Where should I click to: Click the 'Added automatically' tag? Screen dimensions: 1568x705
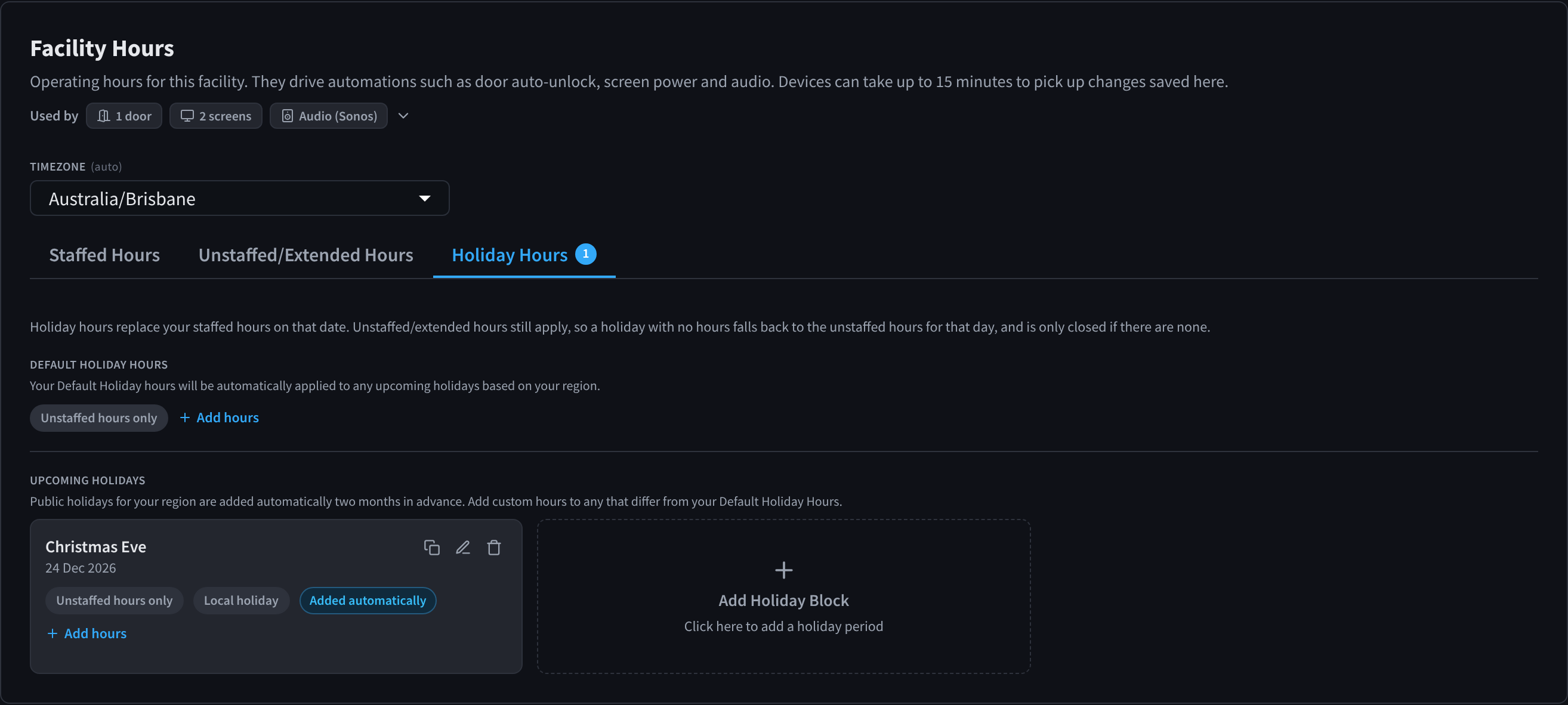(x=368, y=601)
